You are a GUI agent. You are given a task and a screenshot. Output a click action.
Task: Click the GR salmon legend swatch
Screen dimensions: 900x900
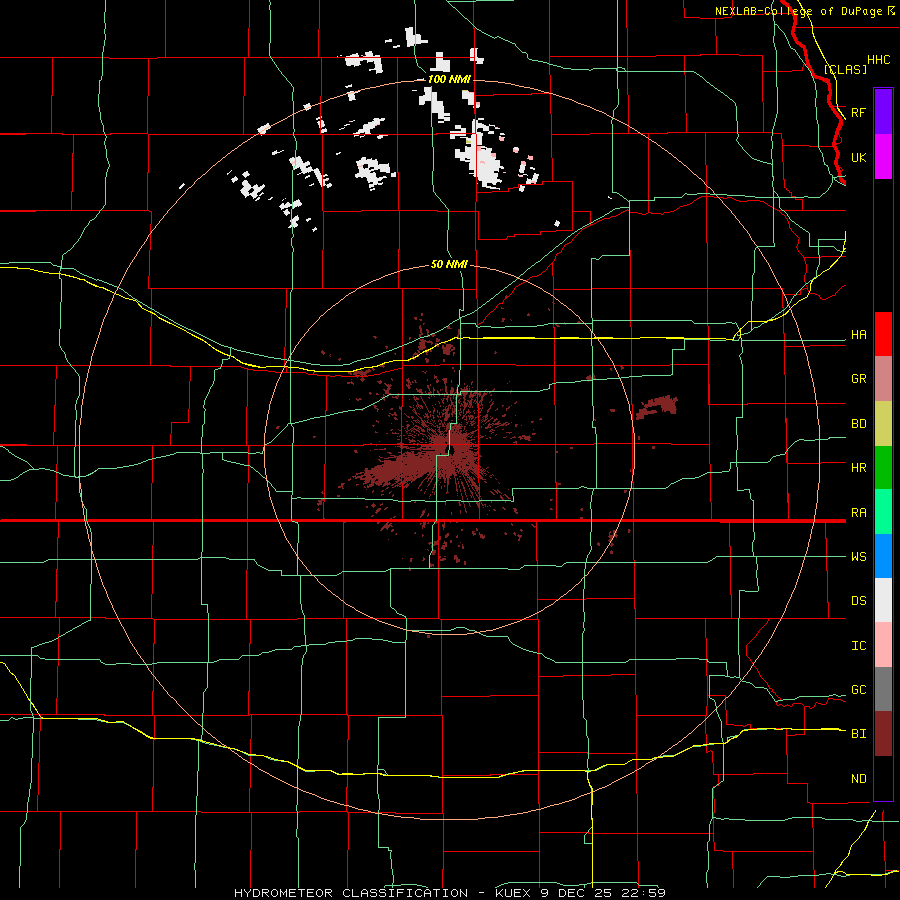883,378
